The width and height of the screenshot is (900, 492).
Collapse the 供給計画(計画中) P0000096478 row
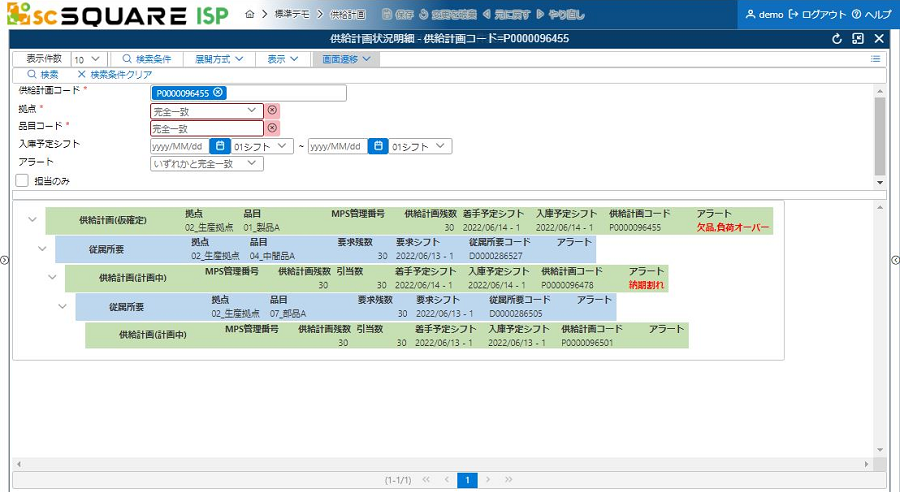[x=52, y=277]
